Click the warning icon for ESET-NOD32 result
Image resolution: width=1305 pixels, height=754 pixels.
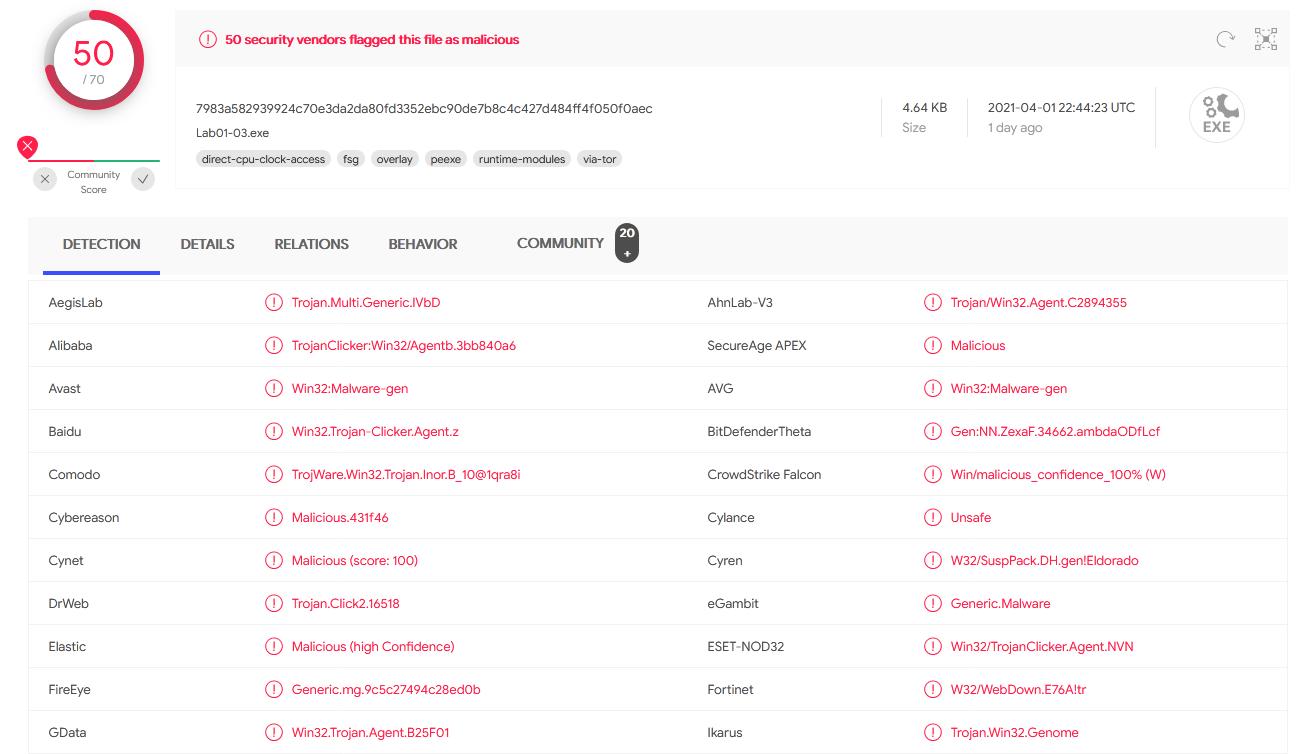932,646
